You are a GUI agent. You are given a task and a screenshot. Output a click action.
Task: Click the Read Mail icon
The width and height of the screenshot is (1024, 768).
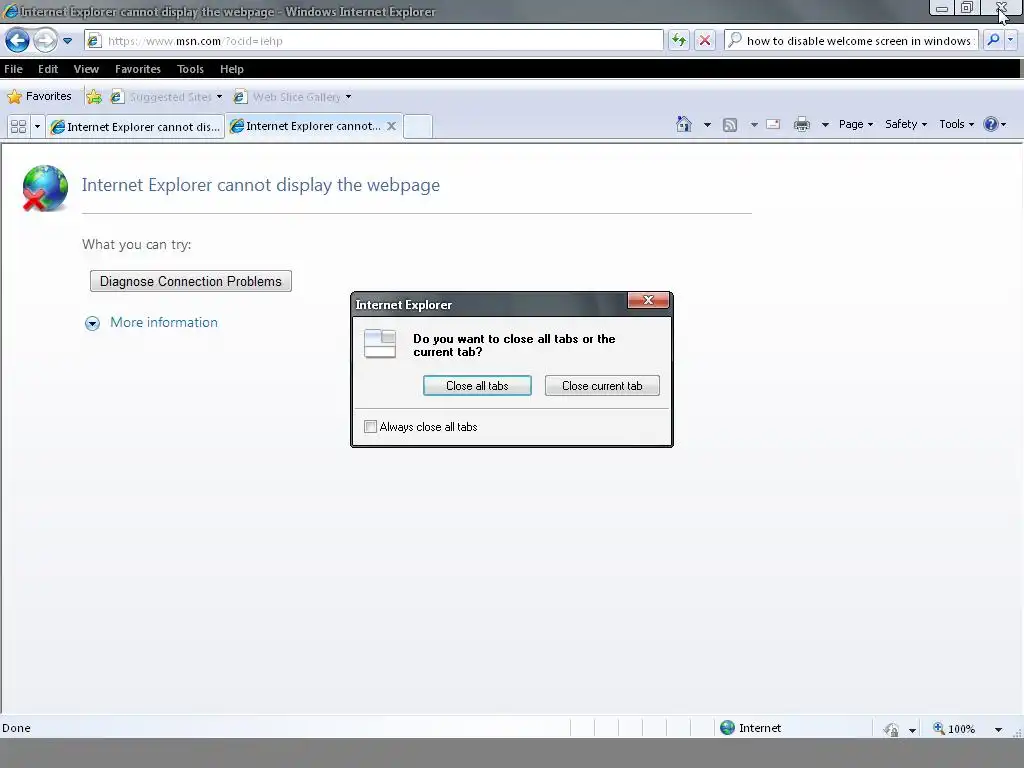(x=773, y=124)
